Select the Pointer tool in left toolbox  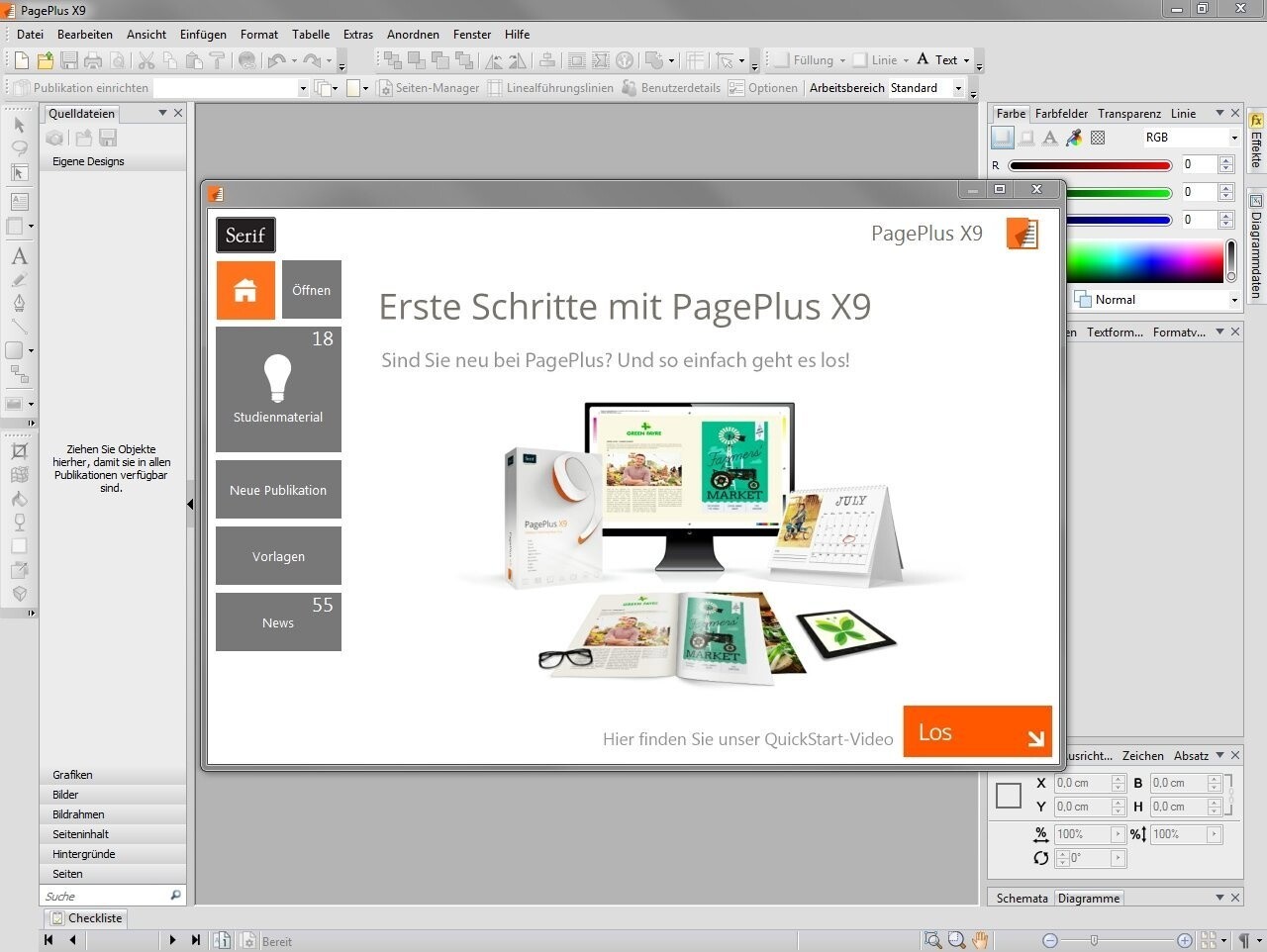coord(19,125)
